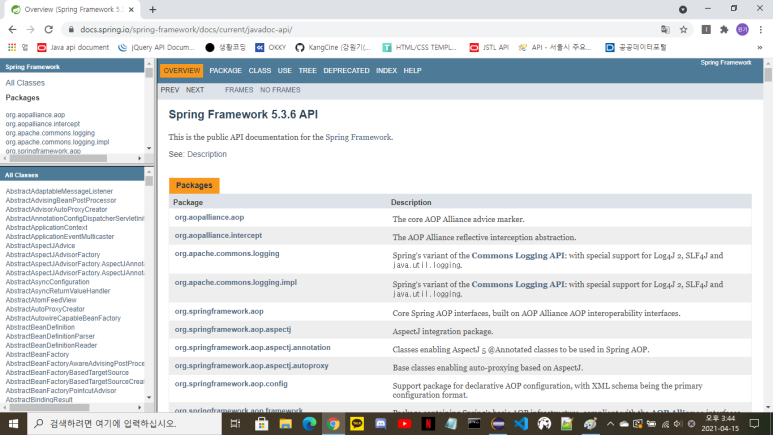This screenshot has width=773, height=435.
Task: Open Eclipse IDE from taskbar
Action: (498, 424)
